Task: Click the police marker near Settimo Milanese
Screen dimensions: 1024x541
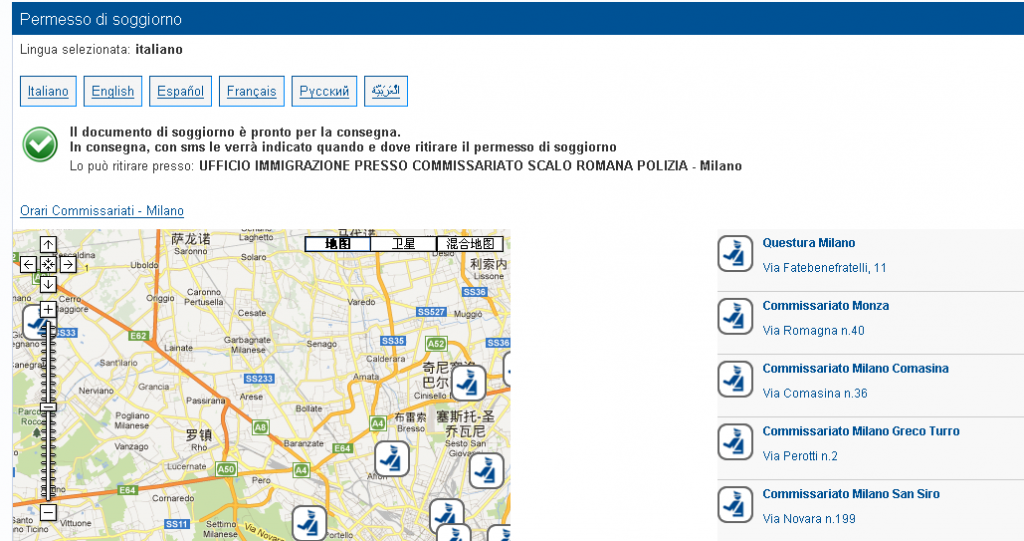Action: tap(309, 523)
